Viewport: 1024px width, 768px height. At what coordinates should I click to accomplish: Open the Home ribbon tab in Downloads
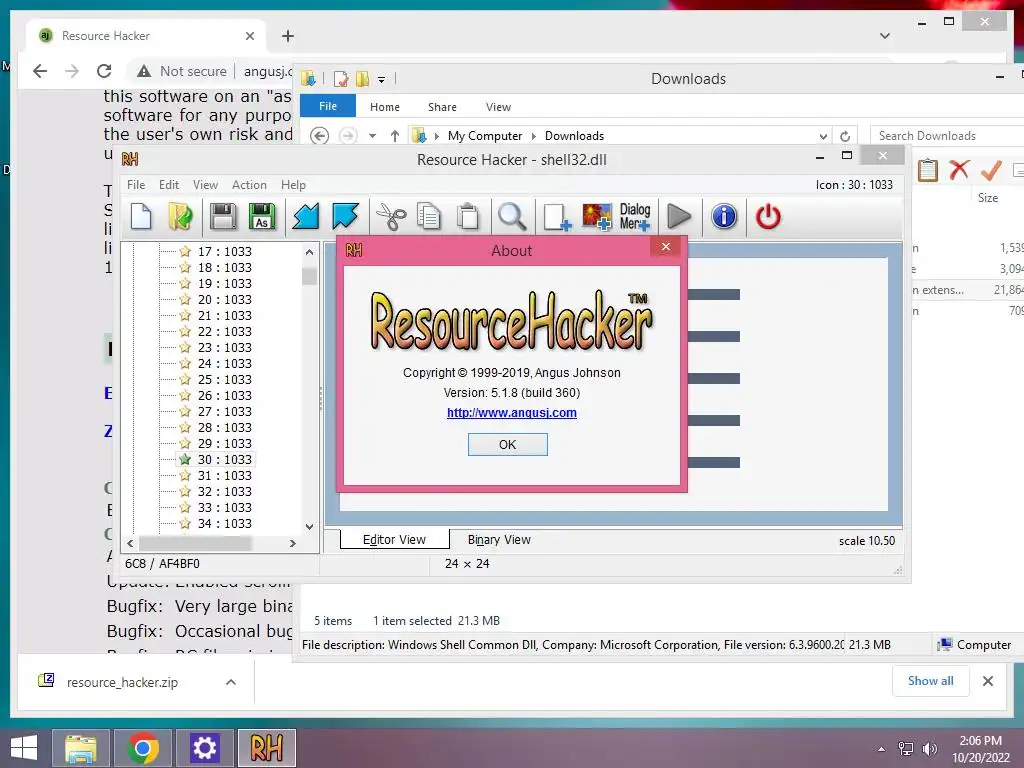385,107
